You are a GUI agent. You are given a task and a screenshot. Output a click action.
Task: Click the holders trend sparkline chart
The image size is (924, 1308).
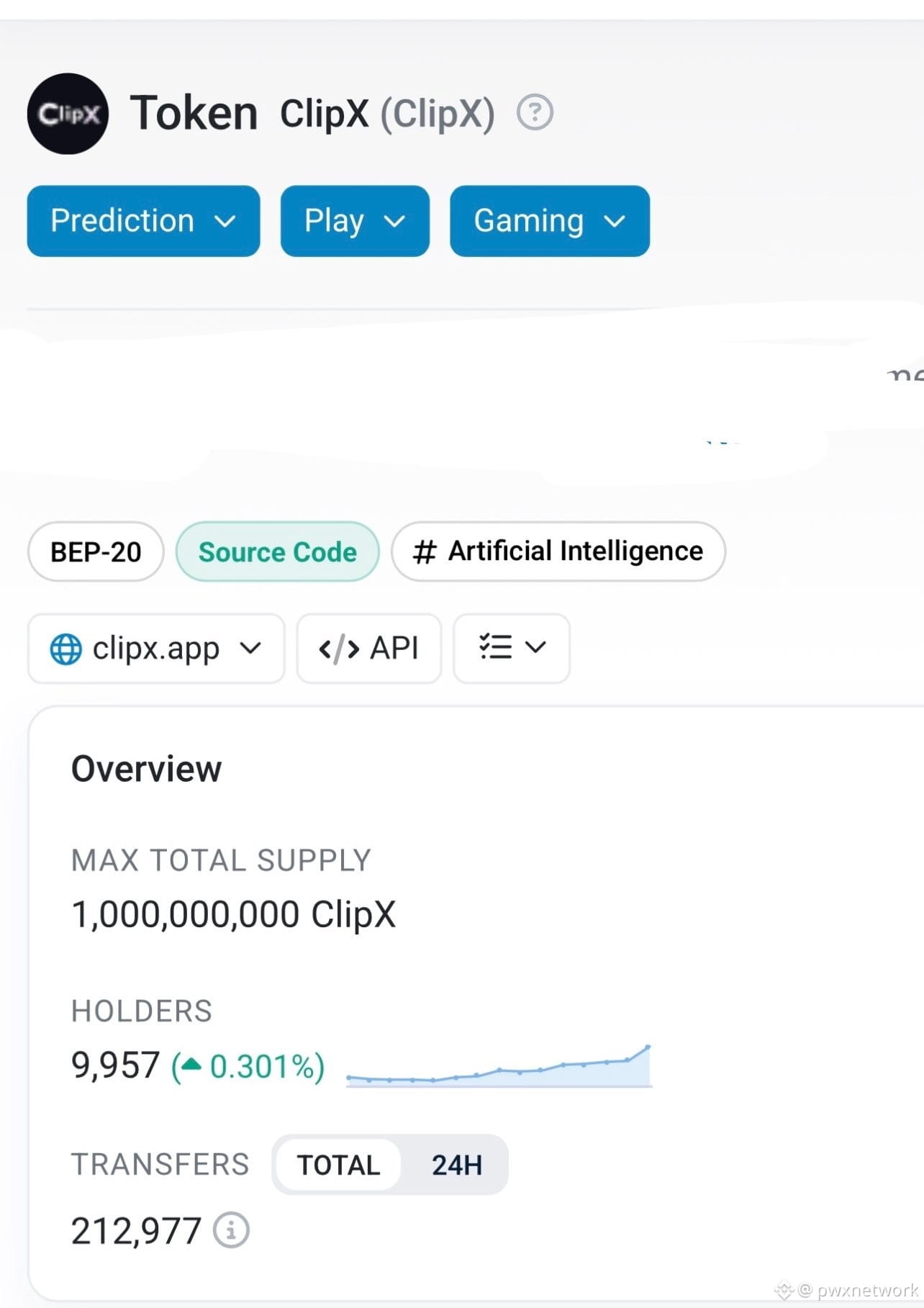tap(499, 1066)
